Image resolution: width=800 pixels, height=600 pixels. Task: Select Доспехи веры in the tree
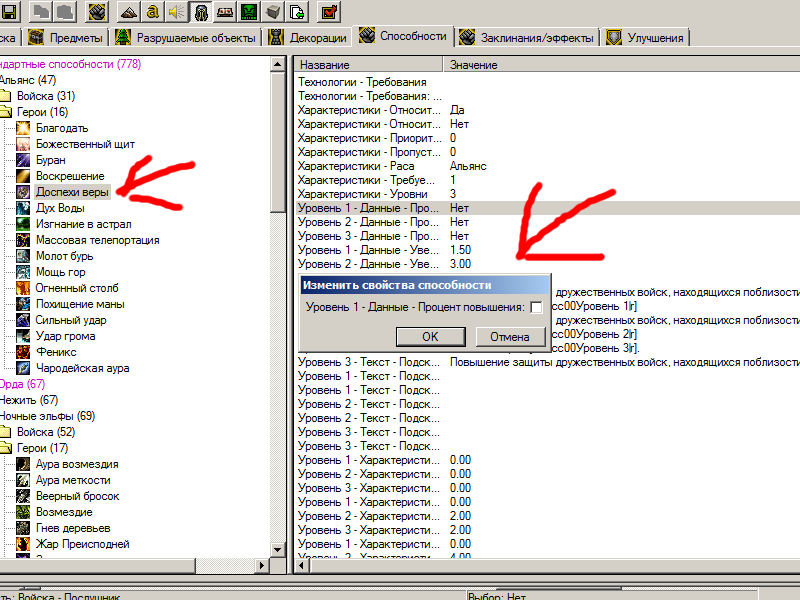(72, 192)
